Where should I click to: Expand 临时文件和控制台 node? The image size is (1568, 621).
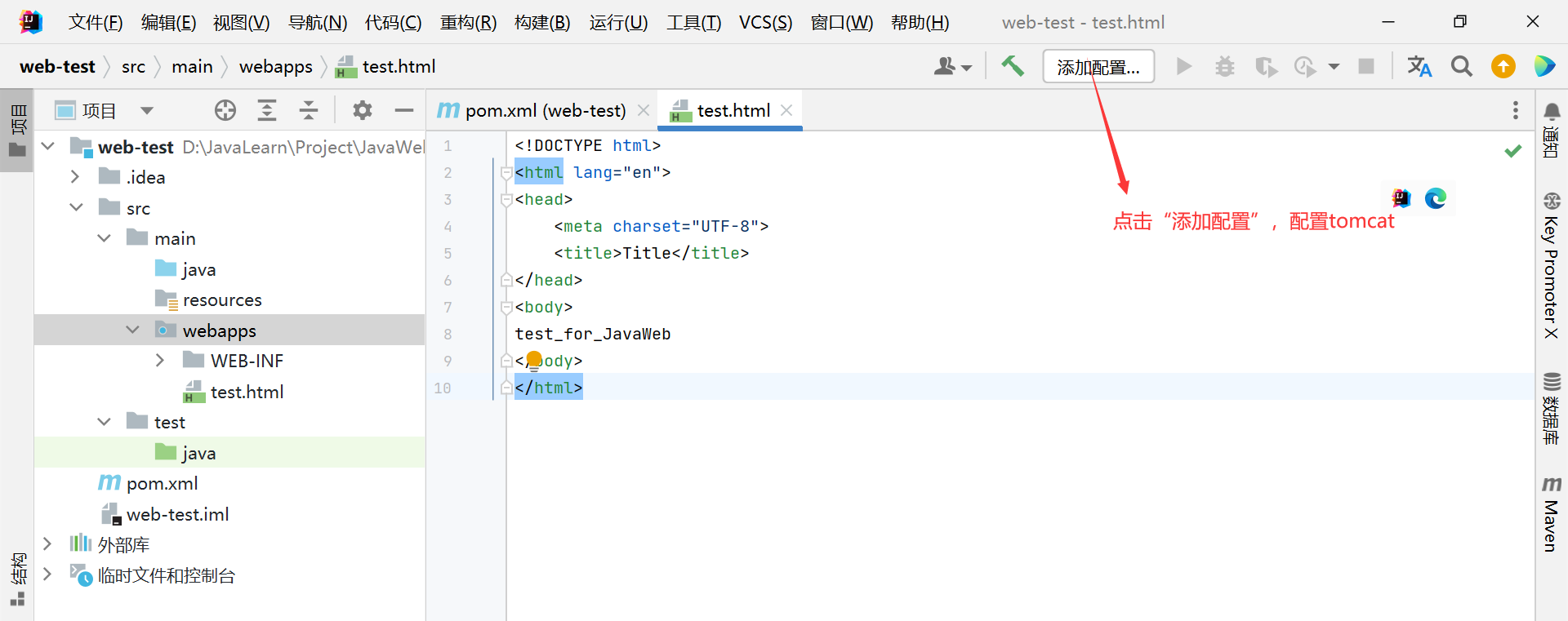(47, 575)
